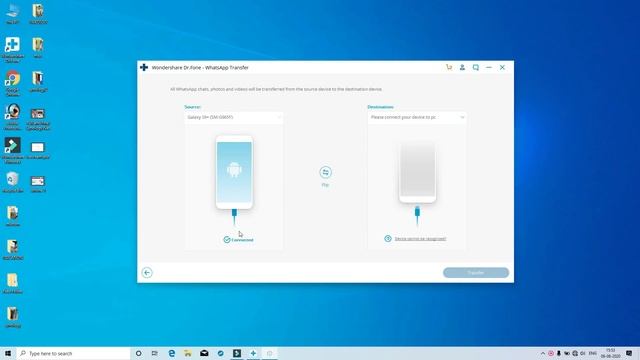Select the This PC desktop icon

click(13, 14)
